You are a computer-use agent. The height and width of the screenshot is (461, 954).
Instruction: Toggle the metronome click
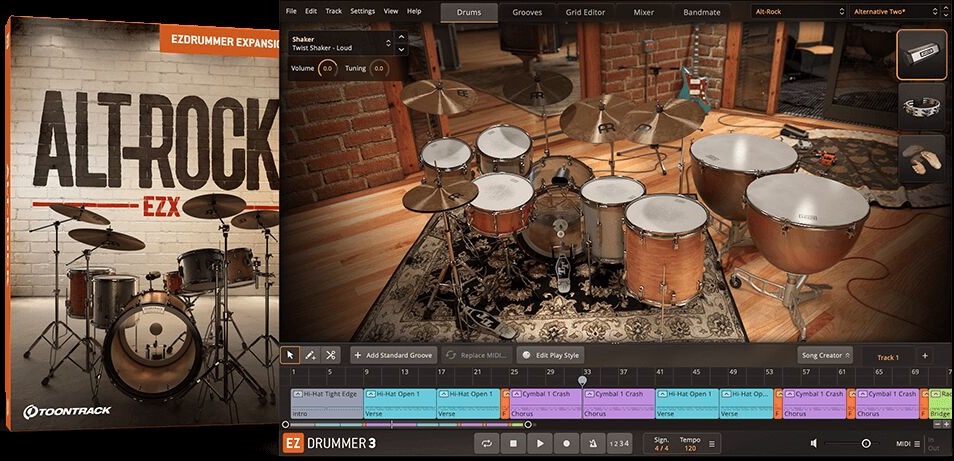pos(594,443)
